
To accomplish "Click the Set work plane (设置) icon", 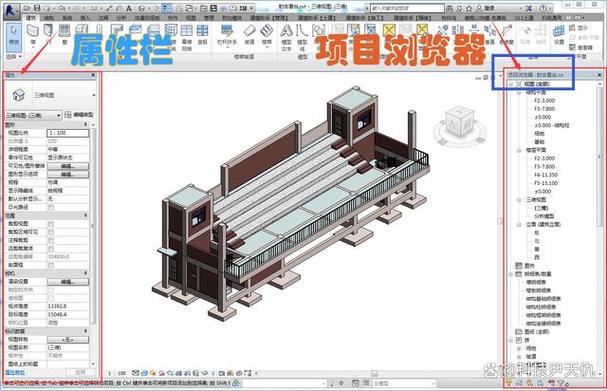I will tap(559, 34).
